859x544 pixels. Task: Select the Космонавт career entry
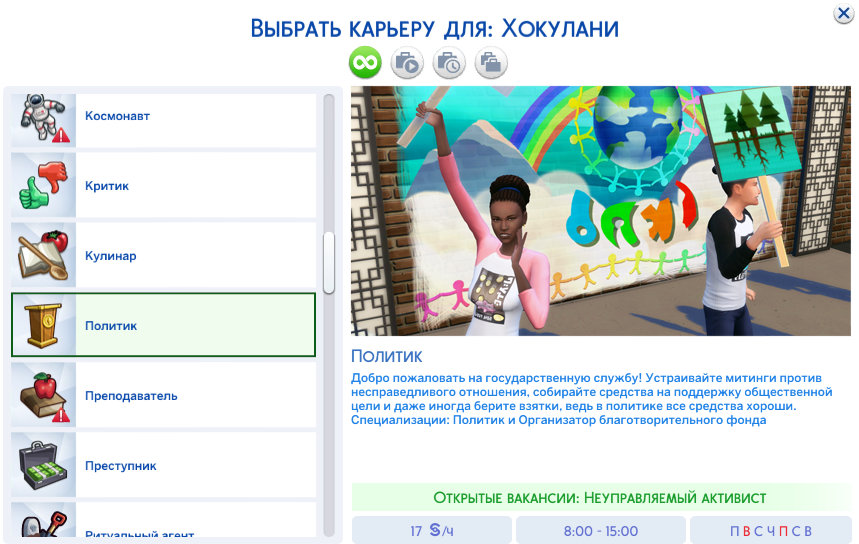coord(195,117)
